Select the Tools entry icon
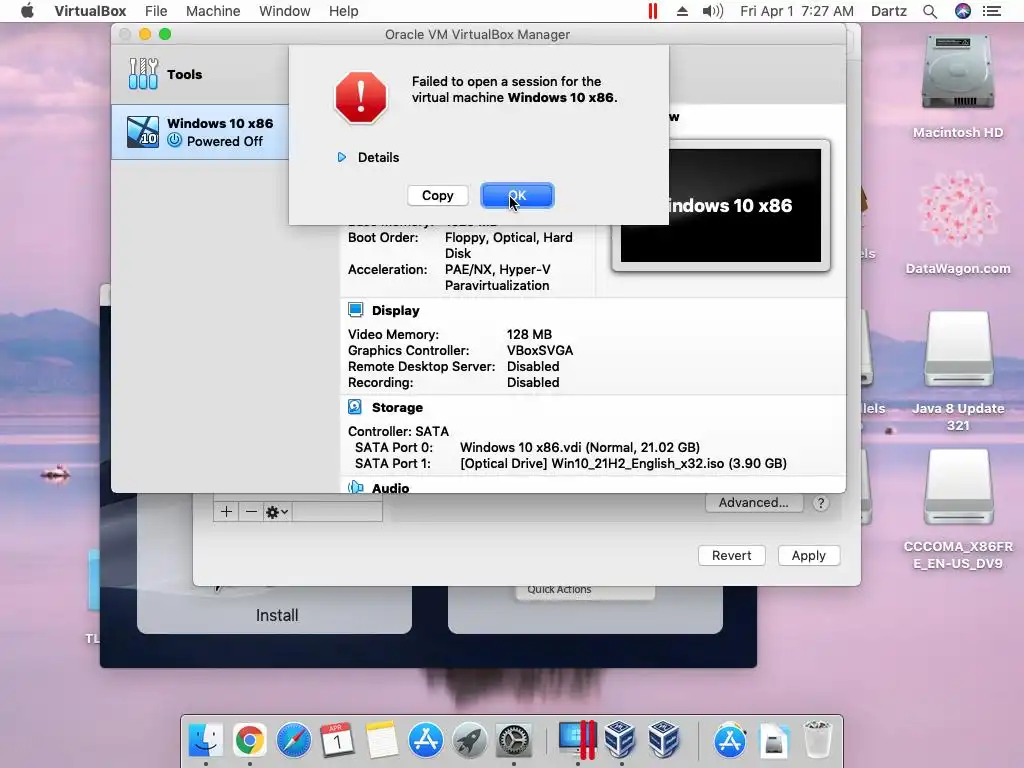 [143, 74]
